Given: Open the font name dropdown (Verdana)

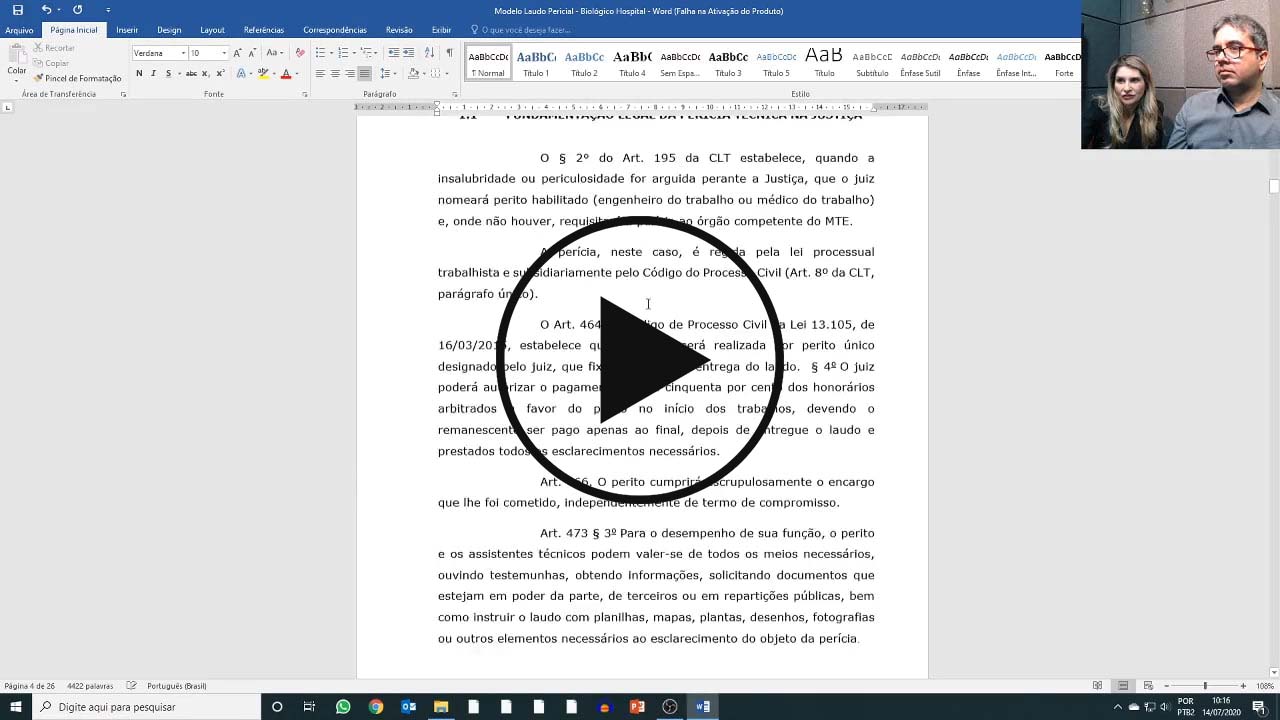Looking at the screenshot, I should tap(183, 53).
